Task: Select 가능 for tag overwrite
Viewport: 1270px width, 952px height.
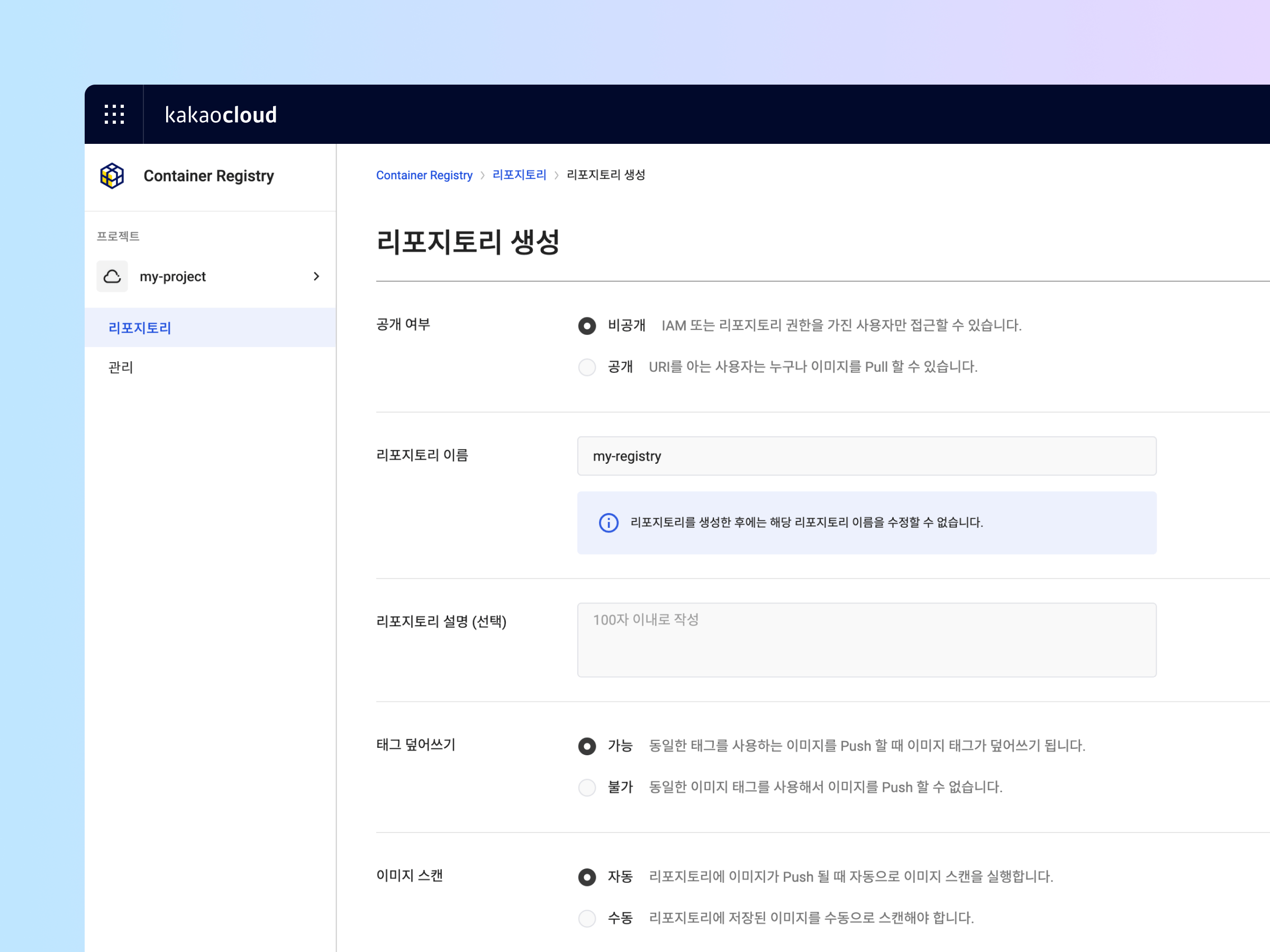Action: tap(587, 747)
